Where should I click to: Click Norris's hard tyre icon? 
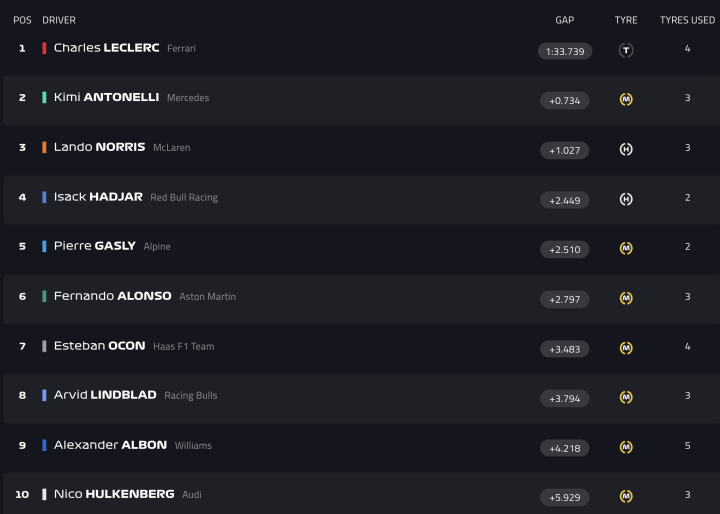coord(626,149)
